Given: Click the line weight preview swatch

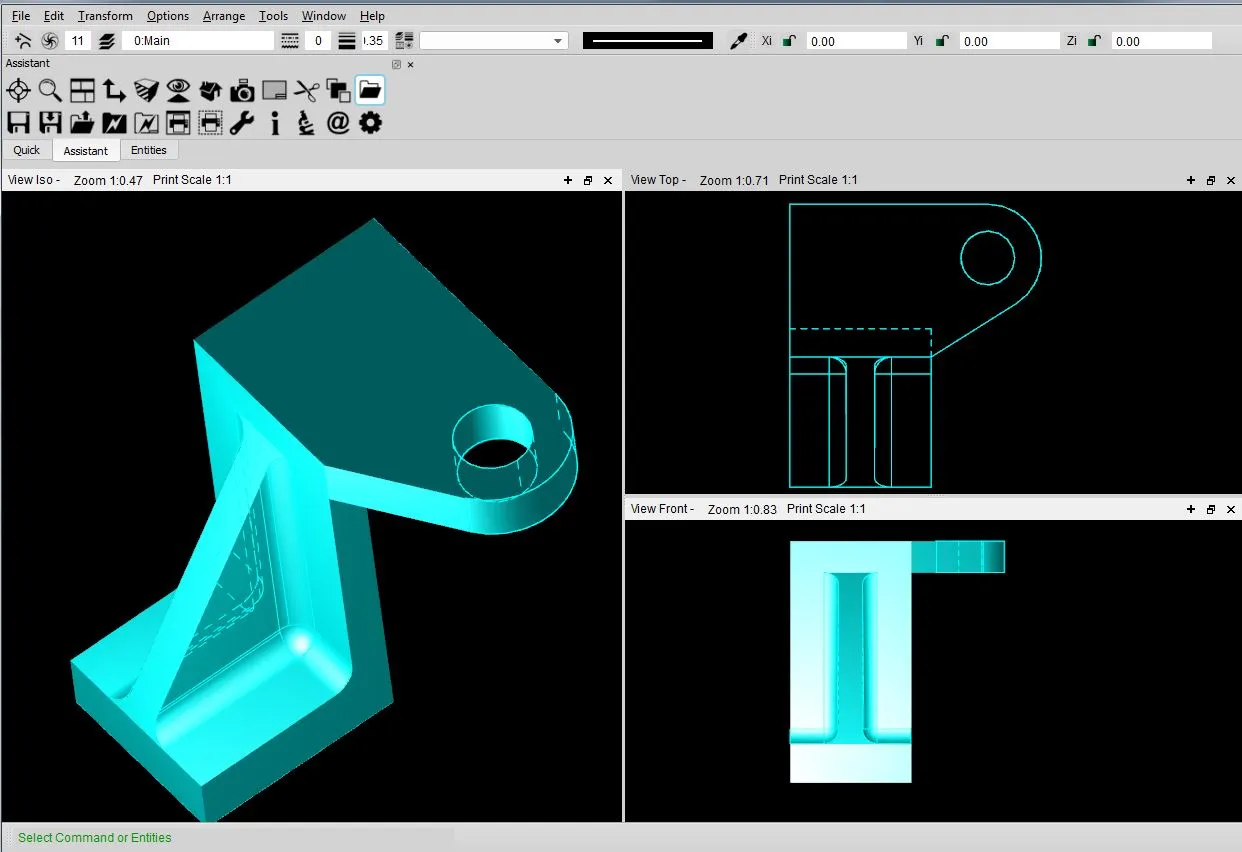Looking at the screenshot, I should (647, 40).
